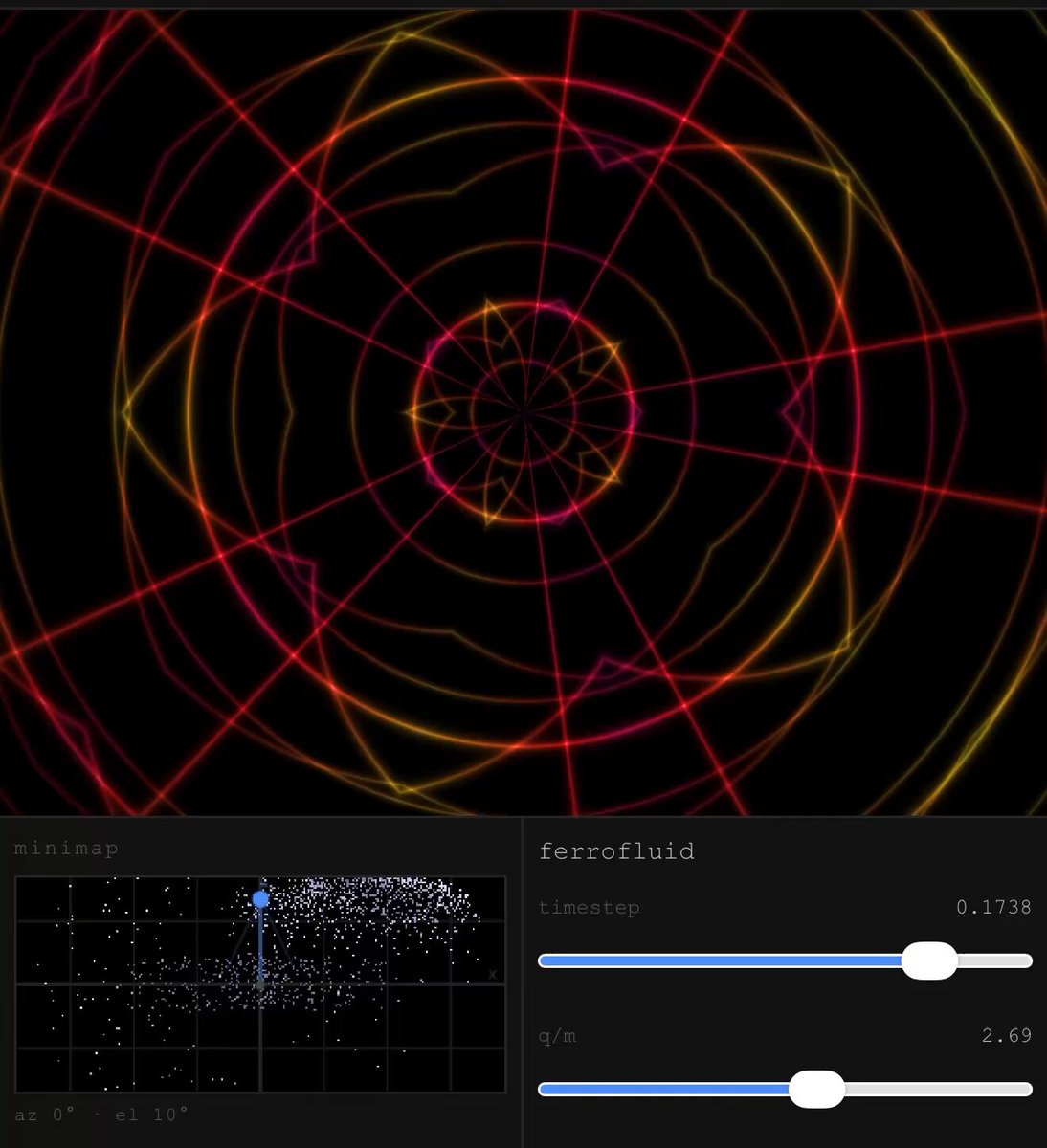1047x1148 pixels.
Task: Select the timestep value 0.1738
Action: [x=993, y=907]
